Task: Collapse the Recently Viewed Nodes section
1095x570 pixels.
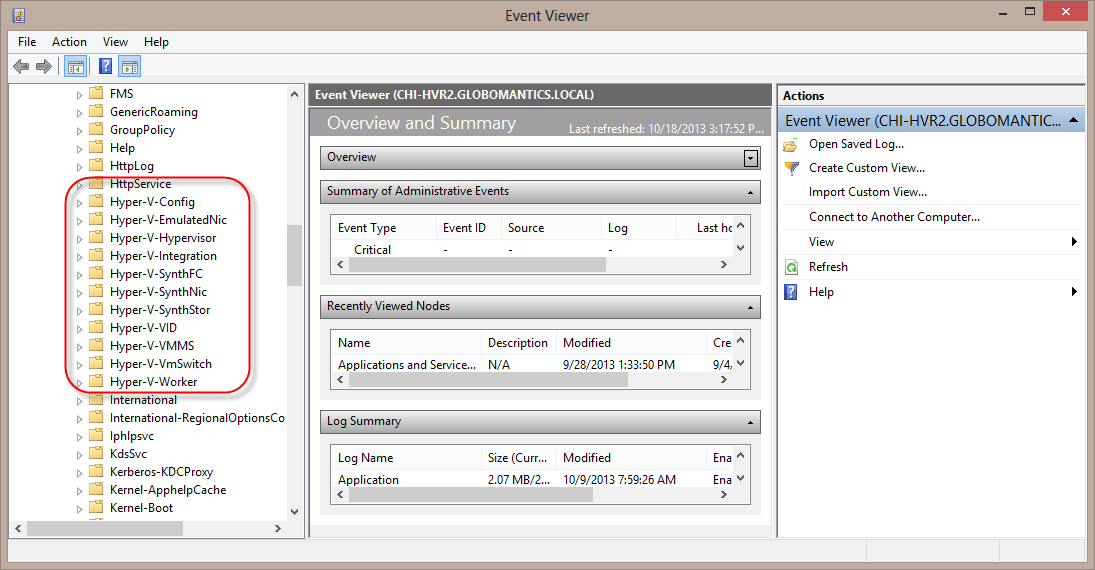Action: (x=750, y=307)
